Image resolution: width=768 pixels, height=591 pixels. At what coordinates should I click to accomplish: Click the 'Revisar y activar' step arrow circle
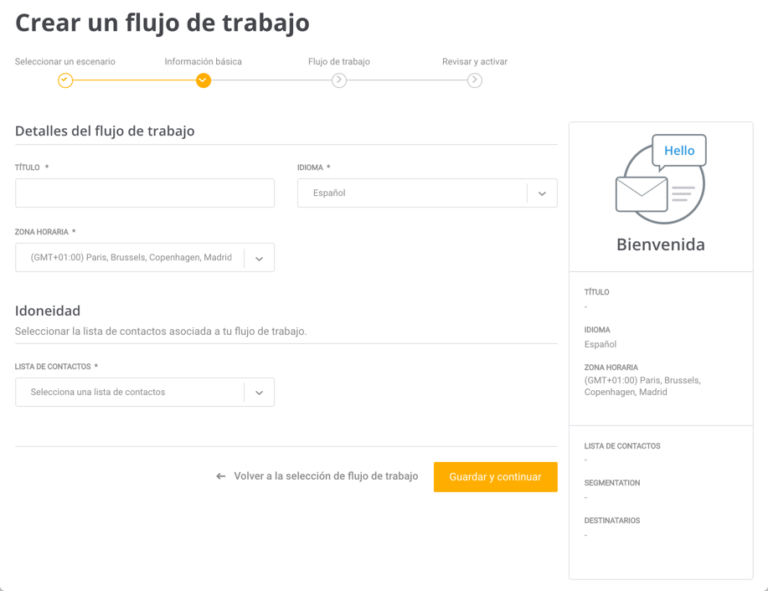pyautogui.click(x=474, y=80)
